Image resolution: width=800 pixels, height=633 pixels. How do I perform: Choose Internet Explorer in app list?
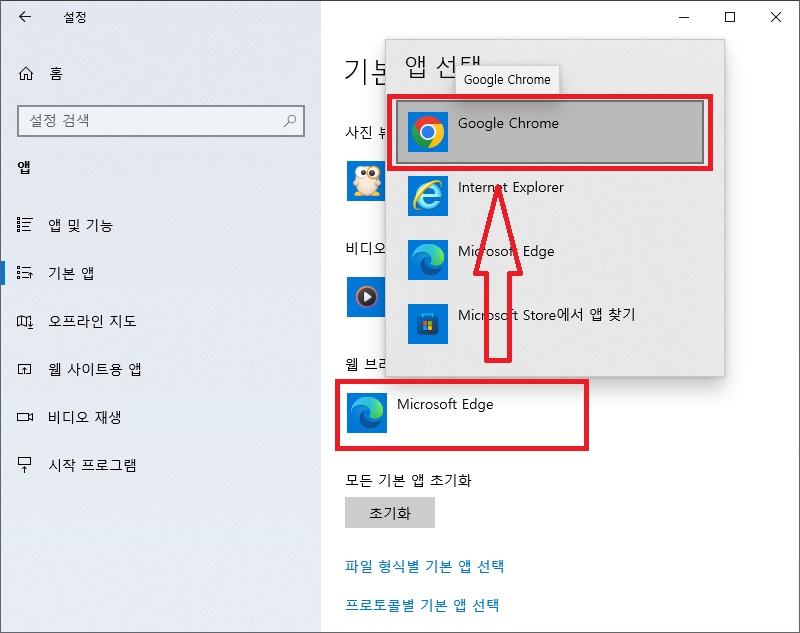pos(549,196)
